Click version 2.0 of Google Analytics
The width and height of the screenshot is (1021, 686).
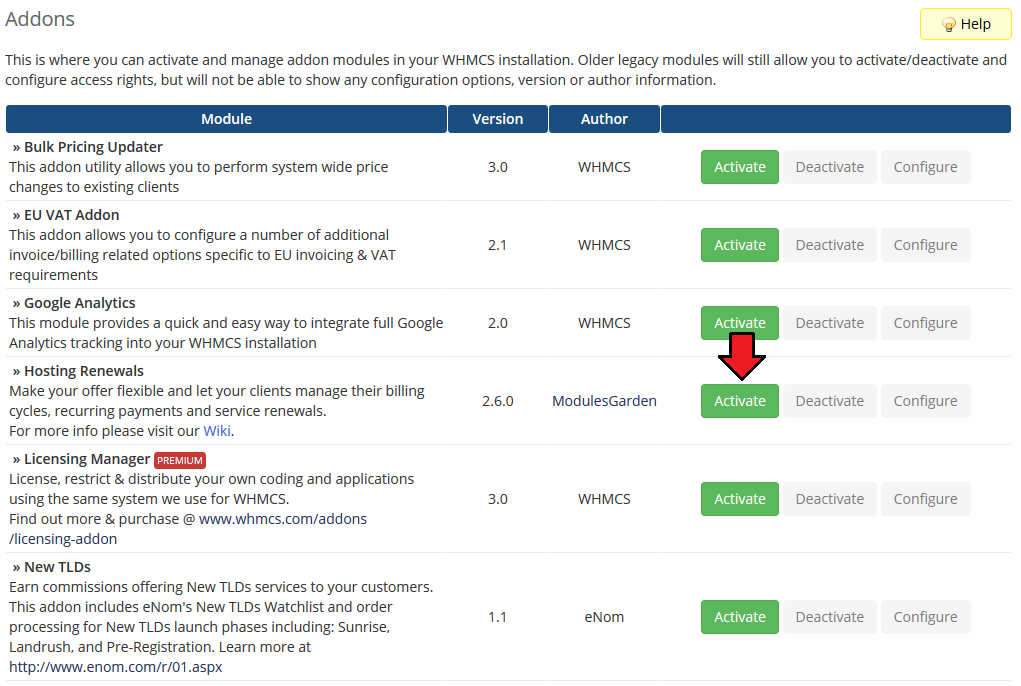pyautogui.click(x=497, y=323)
